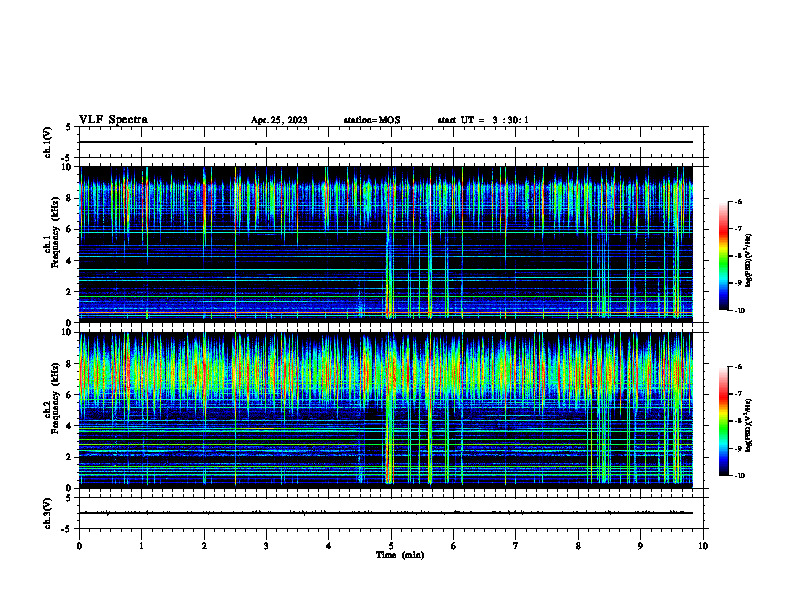792x612 pixels.
Task: Select the date 'Apr. 25, 2023' header
Action: point(279,120)
